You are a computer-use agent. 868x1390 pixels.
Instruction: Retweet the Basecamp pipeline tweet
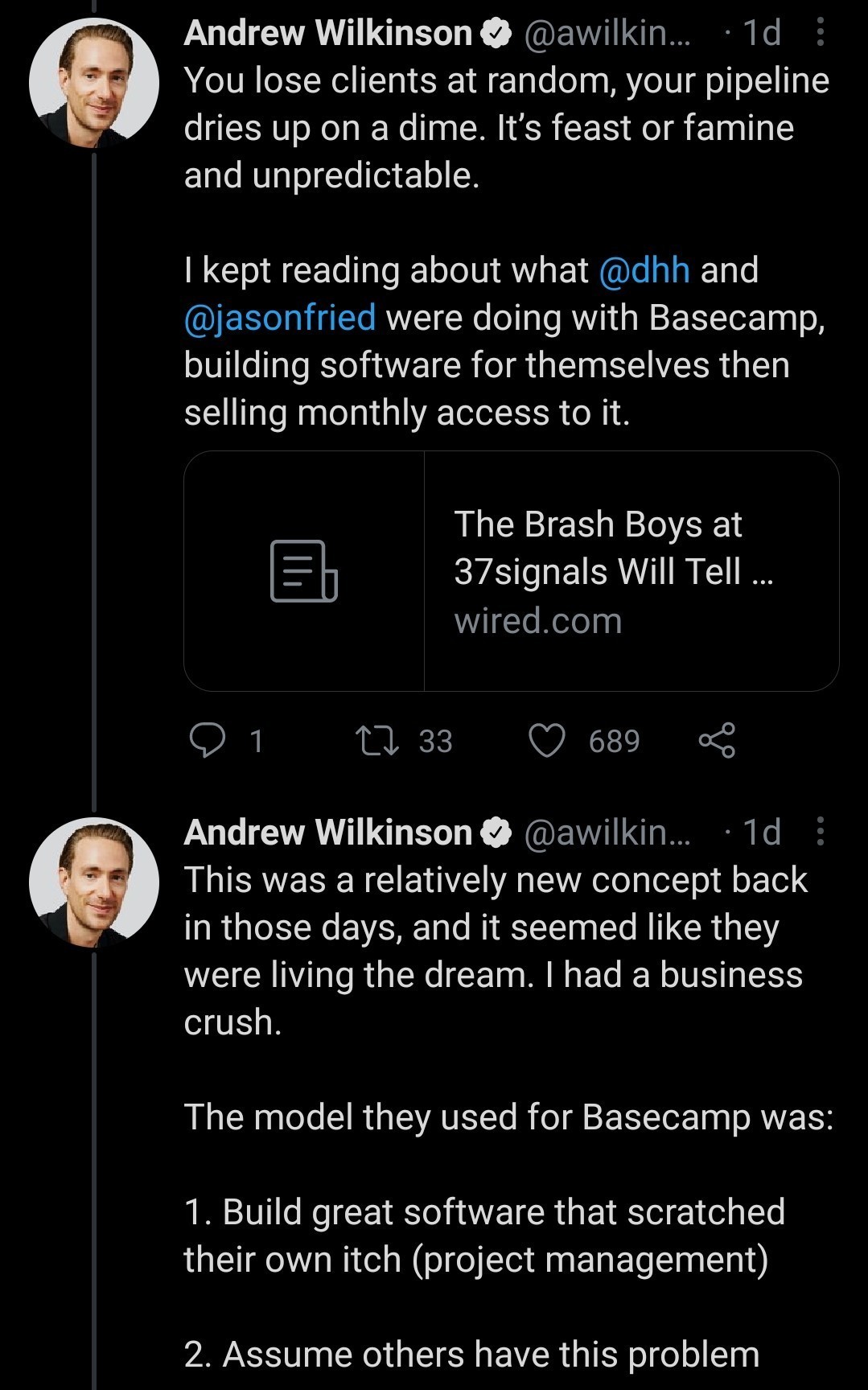pyautogui.click(x=378, y=741)
